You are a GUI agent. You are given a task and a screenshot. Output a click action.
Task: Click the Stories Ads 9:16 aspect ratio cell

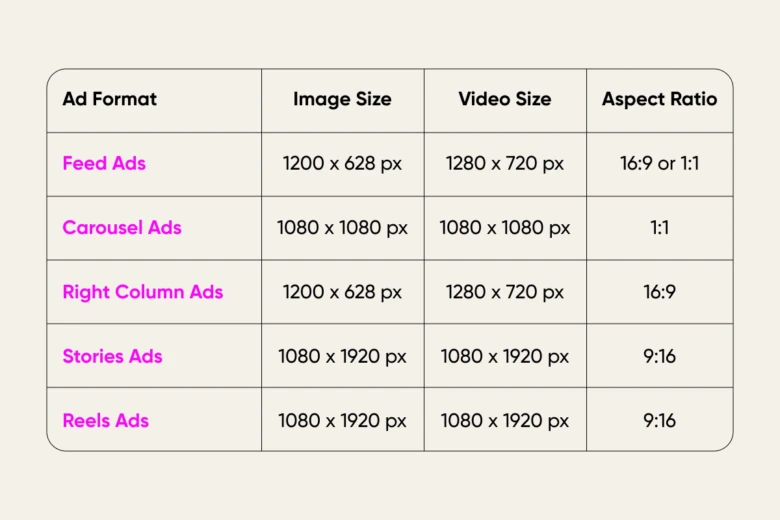tap(659, 356)
